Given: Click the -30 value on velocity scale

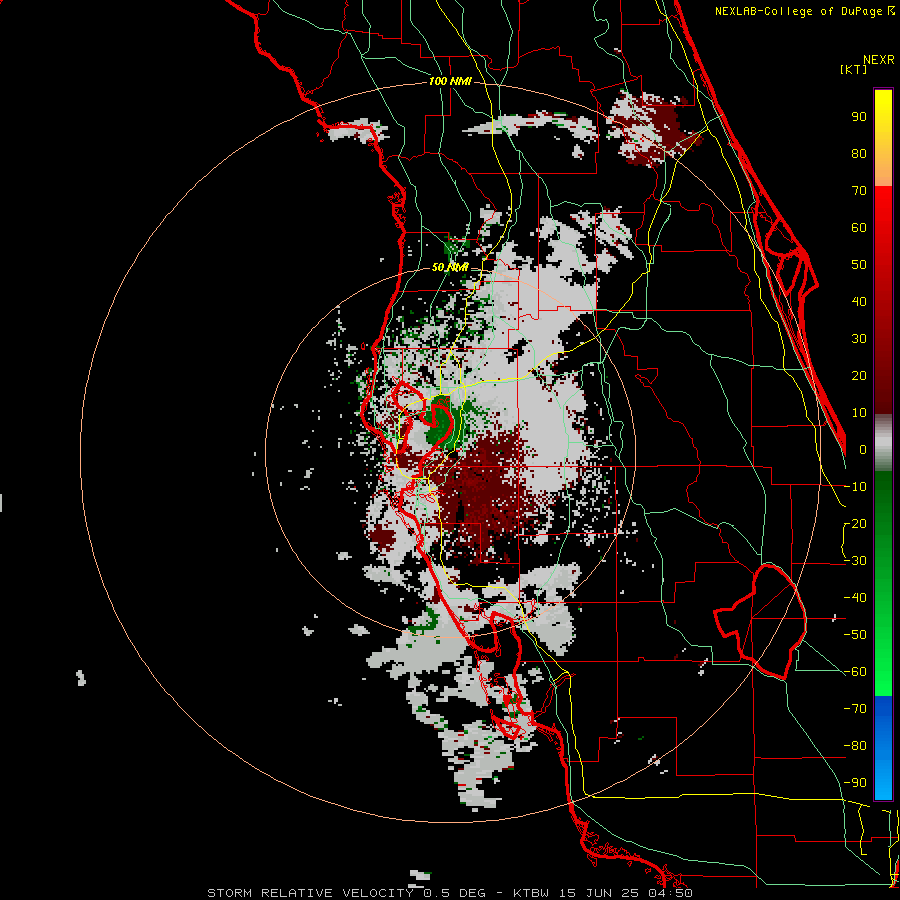Looking at the screenshot, I should tap(855, 561).
